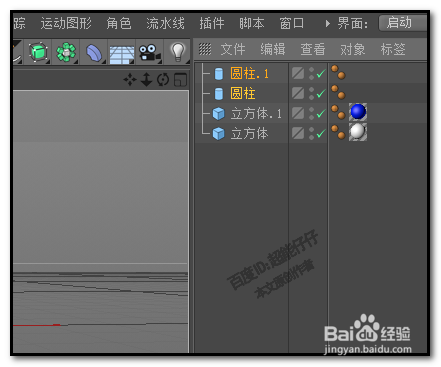Open Object Manager 编辑 menu

(273, 49)
